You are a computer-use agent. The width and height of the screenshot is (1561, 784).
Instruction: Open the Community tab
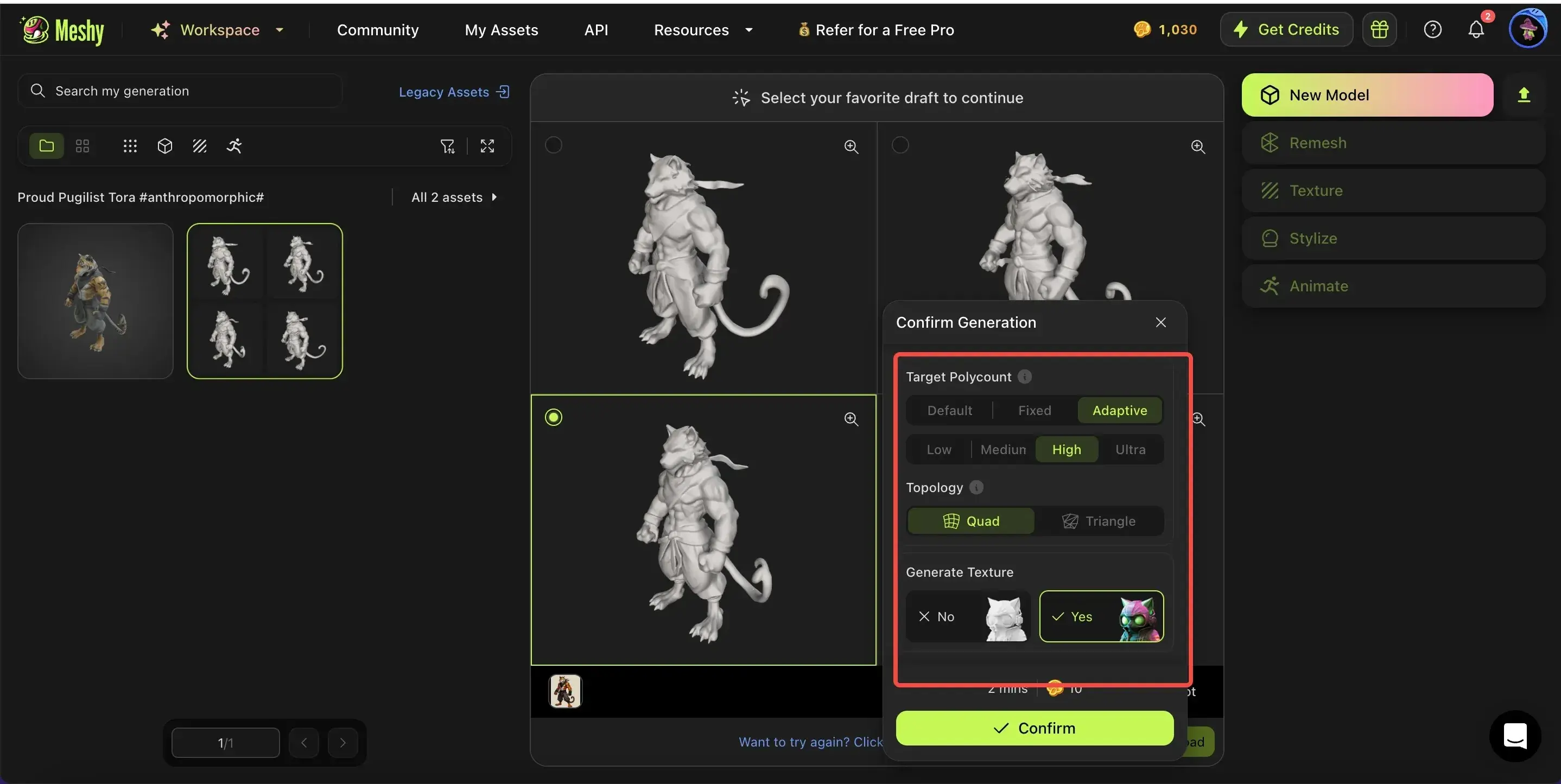coord(378,30)
